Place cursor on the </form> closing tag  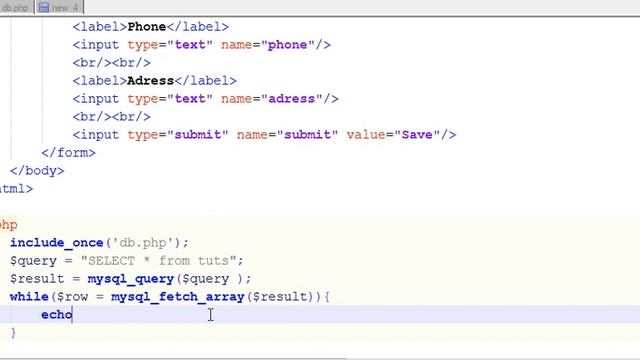pos(68,153)
